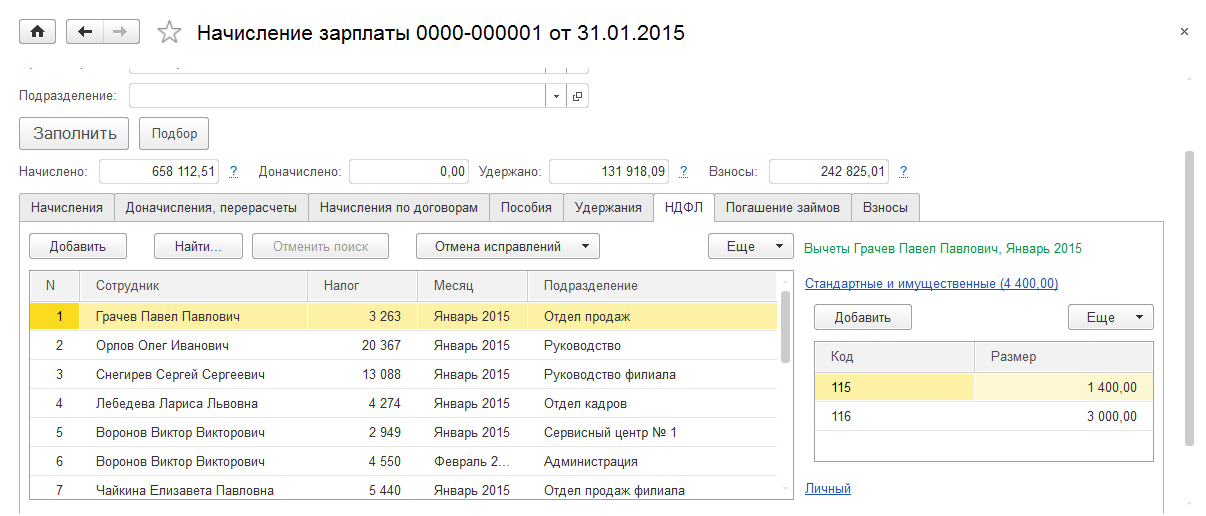Open the Личный link
1206x516 pixels.
click(x=828, y=489)
